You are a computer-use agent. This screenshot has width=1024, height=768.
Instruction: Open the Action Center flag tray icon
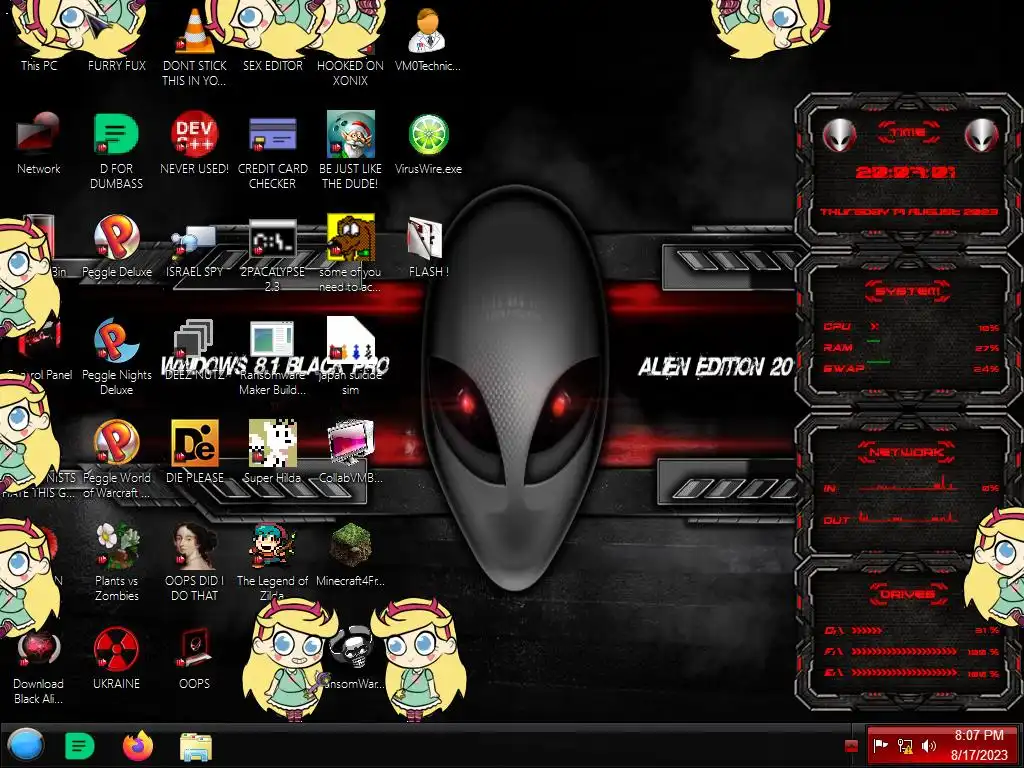click(x=881, y=746)
